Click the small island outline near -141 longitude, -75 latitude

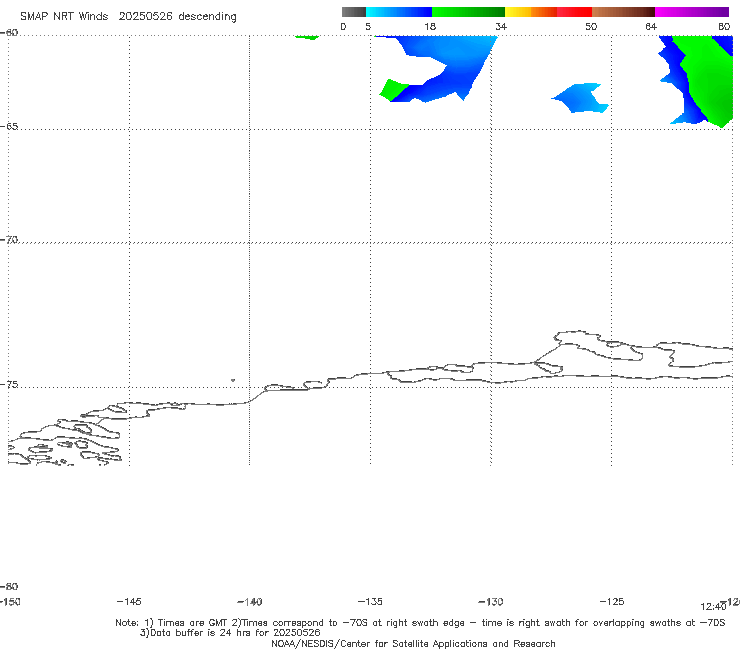[233, 380]
